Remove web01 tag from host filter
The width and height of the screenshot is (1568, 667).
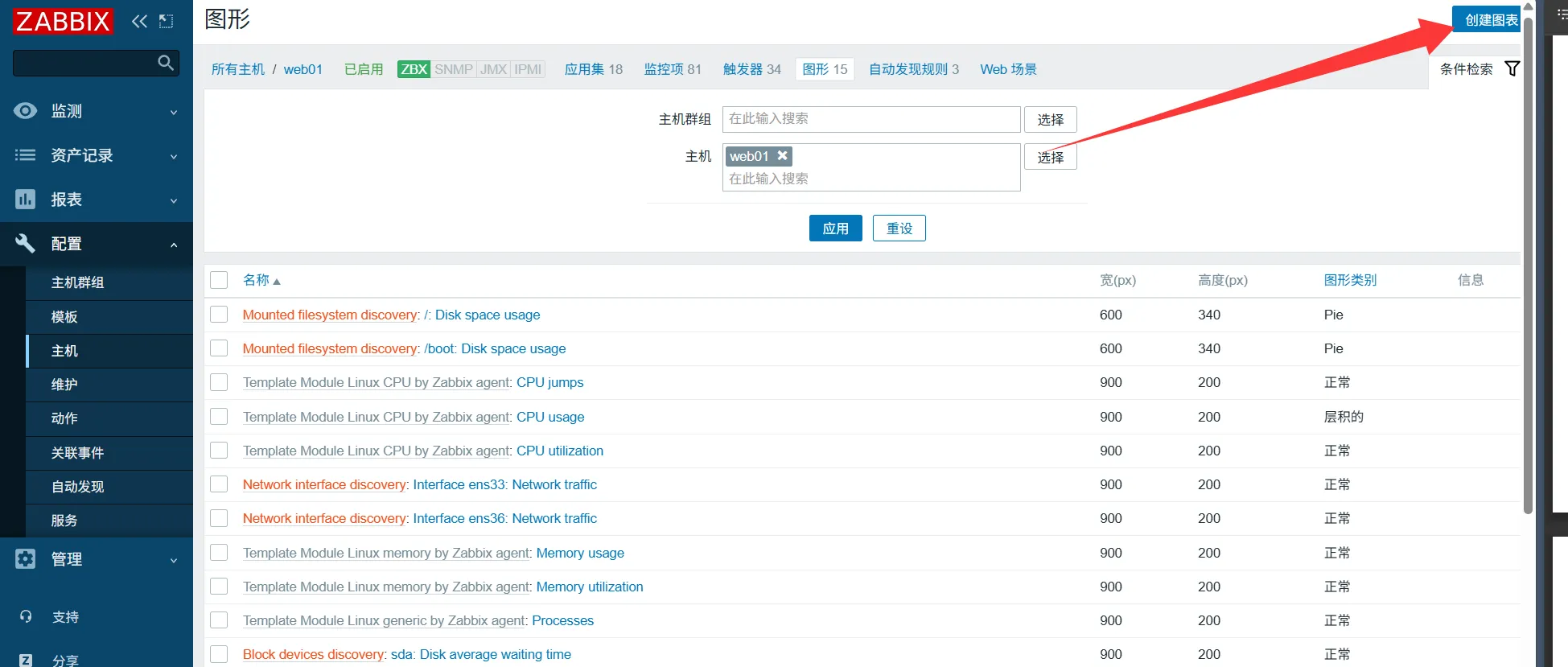(782, 156)
